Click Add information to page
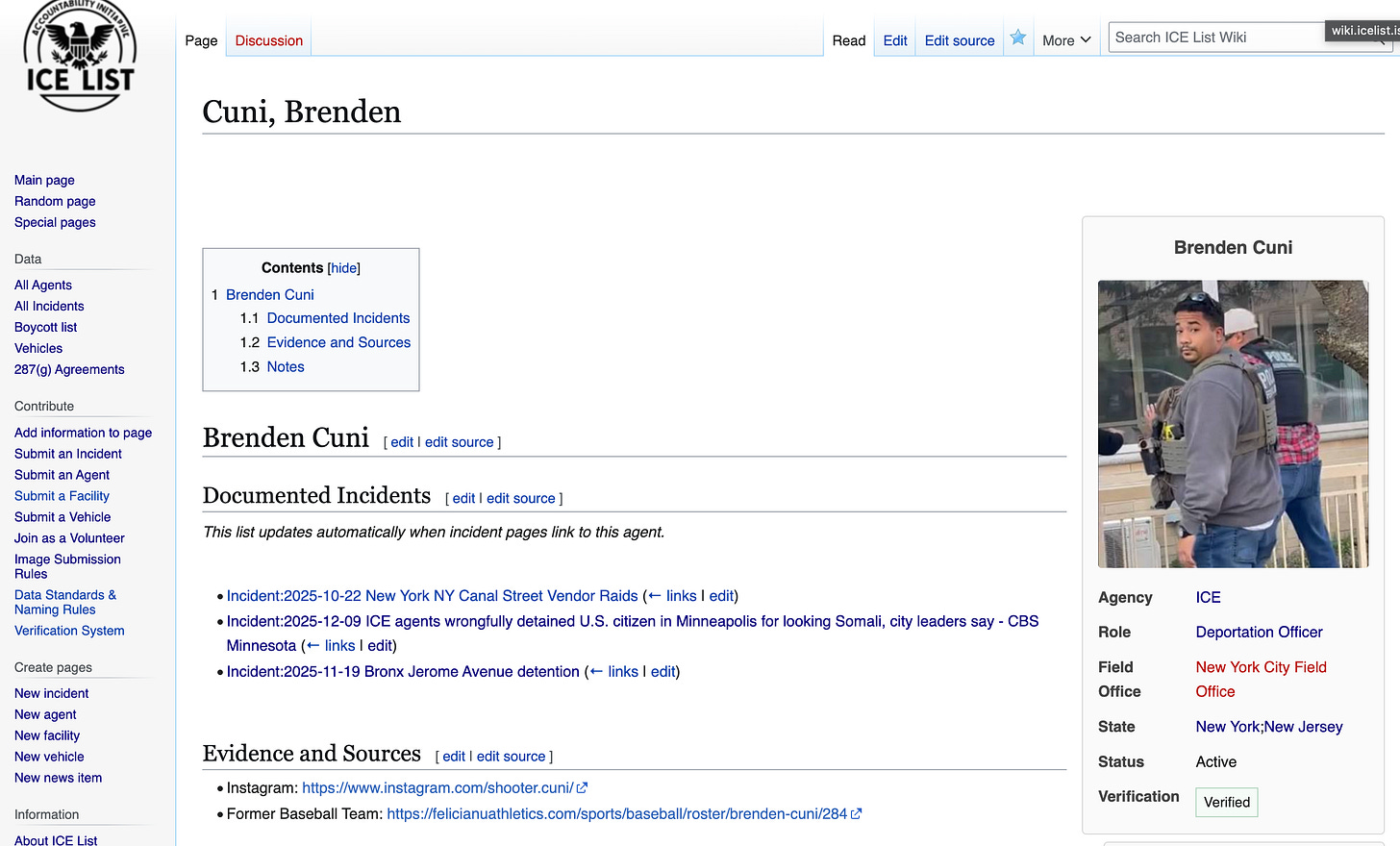 83,433
